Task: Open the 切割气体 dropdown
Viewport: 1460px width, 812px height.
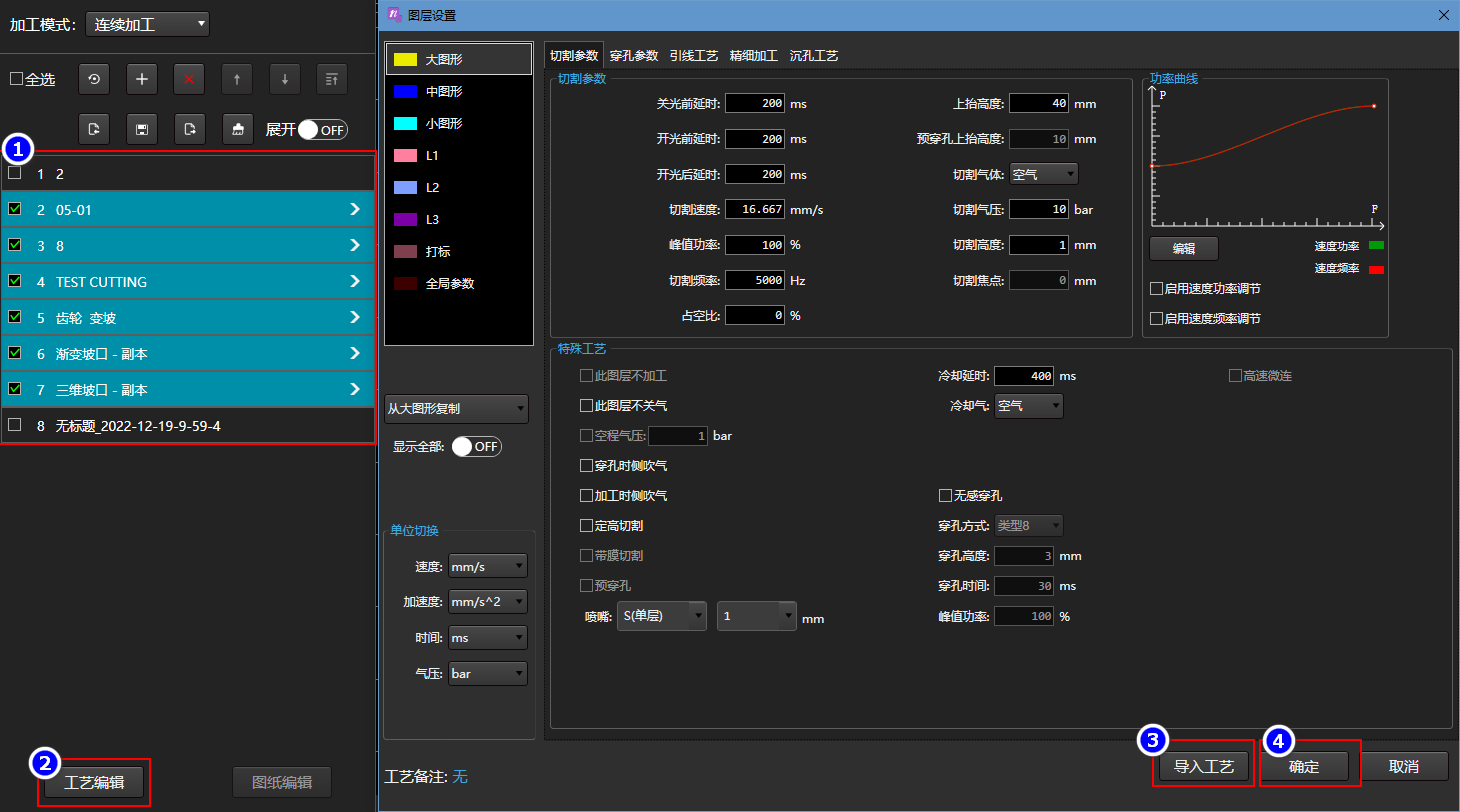Action: pos(1044,174)
